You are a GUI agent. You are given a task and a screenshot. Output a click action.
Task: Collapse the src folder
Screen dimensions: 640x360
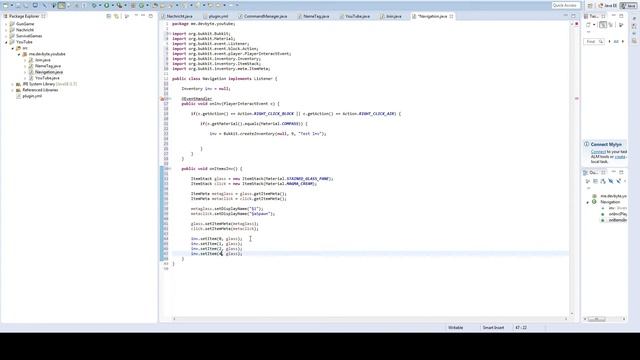coord(13,48)
